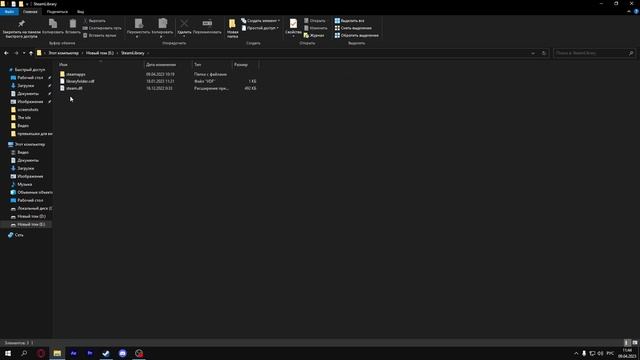The height and width of the screenshot is (360, 640).
Task: Switch to the large icons view button
Action: coord(635,343)
